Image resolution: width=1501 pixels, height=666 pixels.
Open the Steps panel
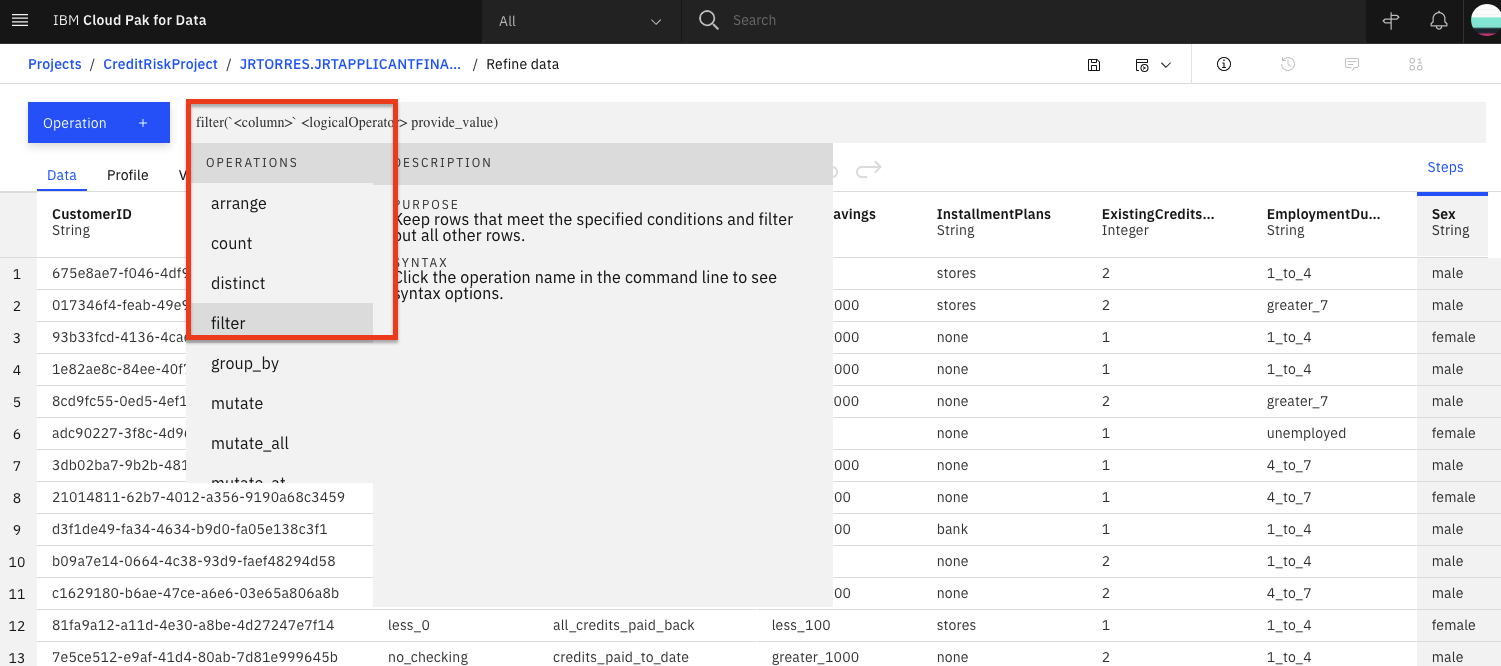tap(1445, 167)
